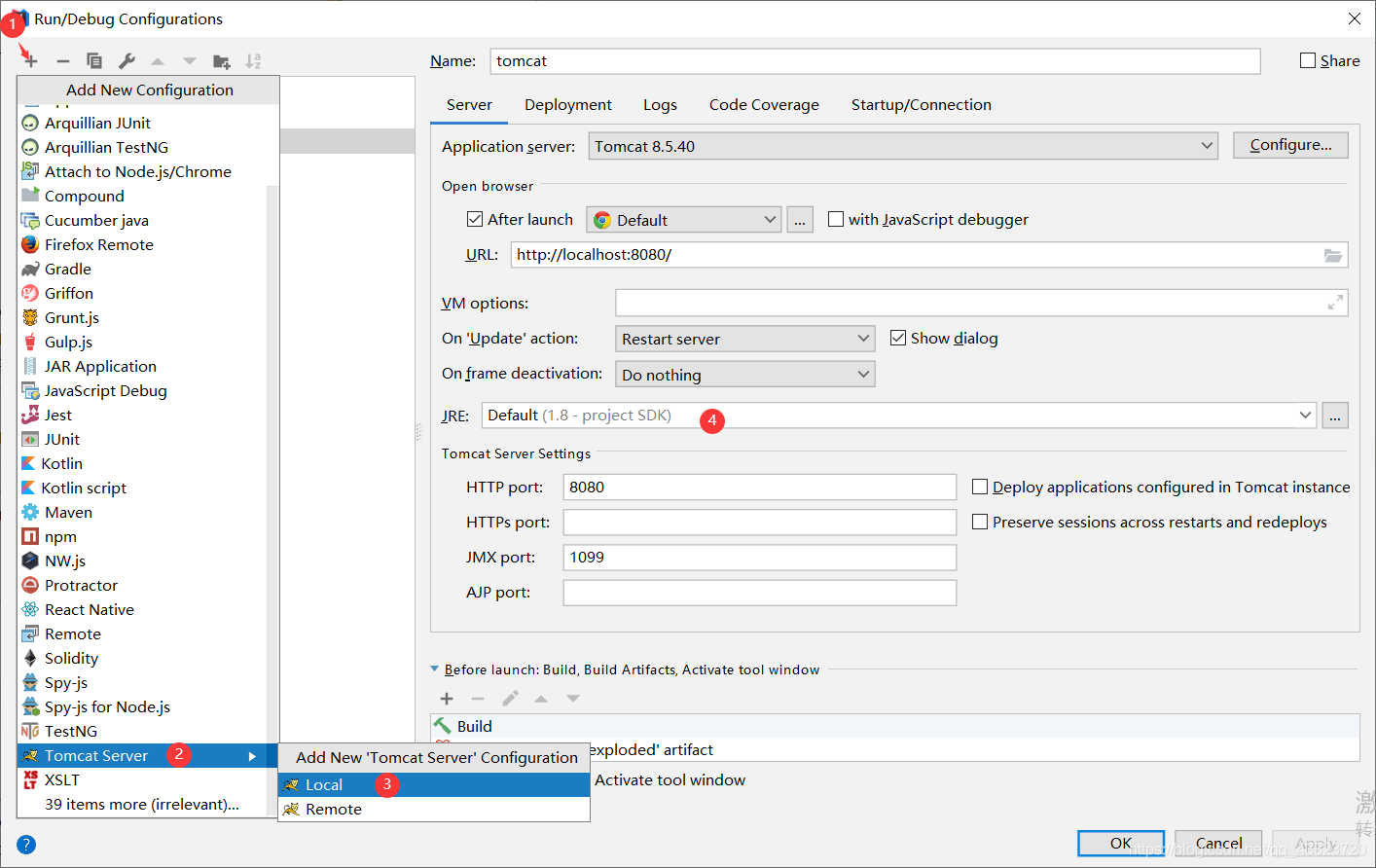1376x868 pixels.
Task: Open the help question mark icon
Action: pos(26,845)
